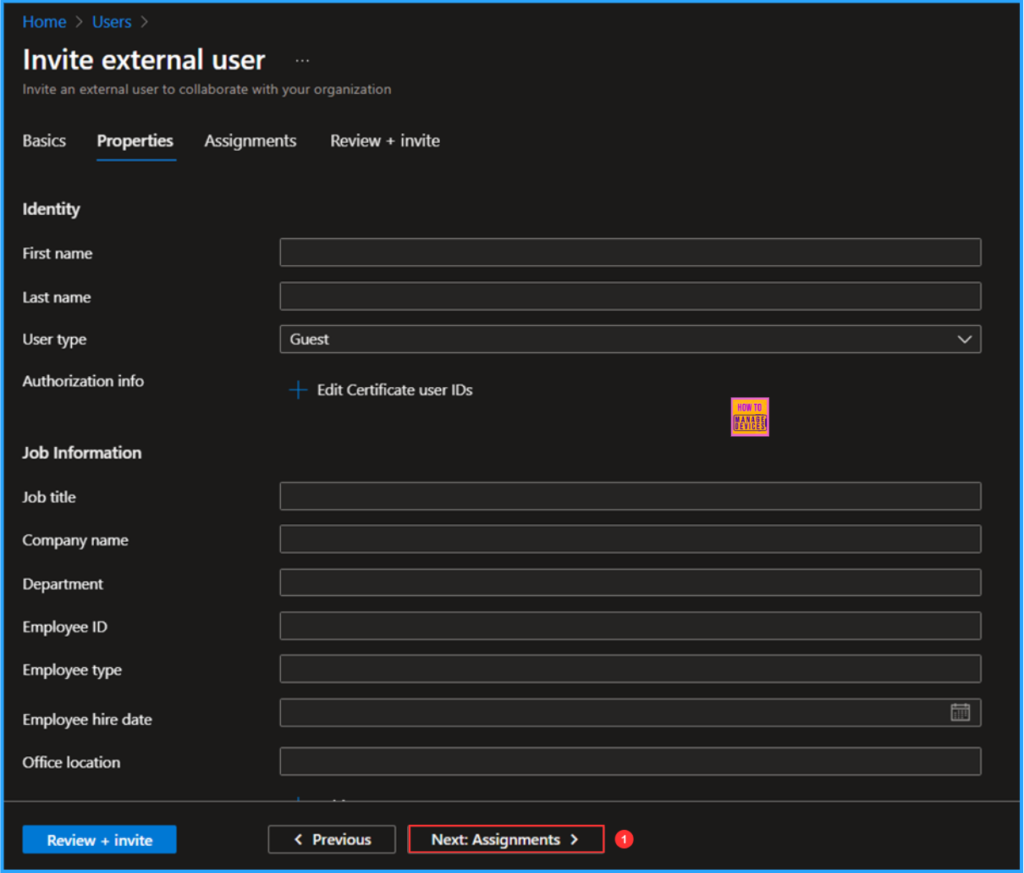Click the Job title input box
1024x873 pixels.
coord(630,496)
